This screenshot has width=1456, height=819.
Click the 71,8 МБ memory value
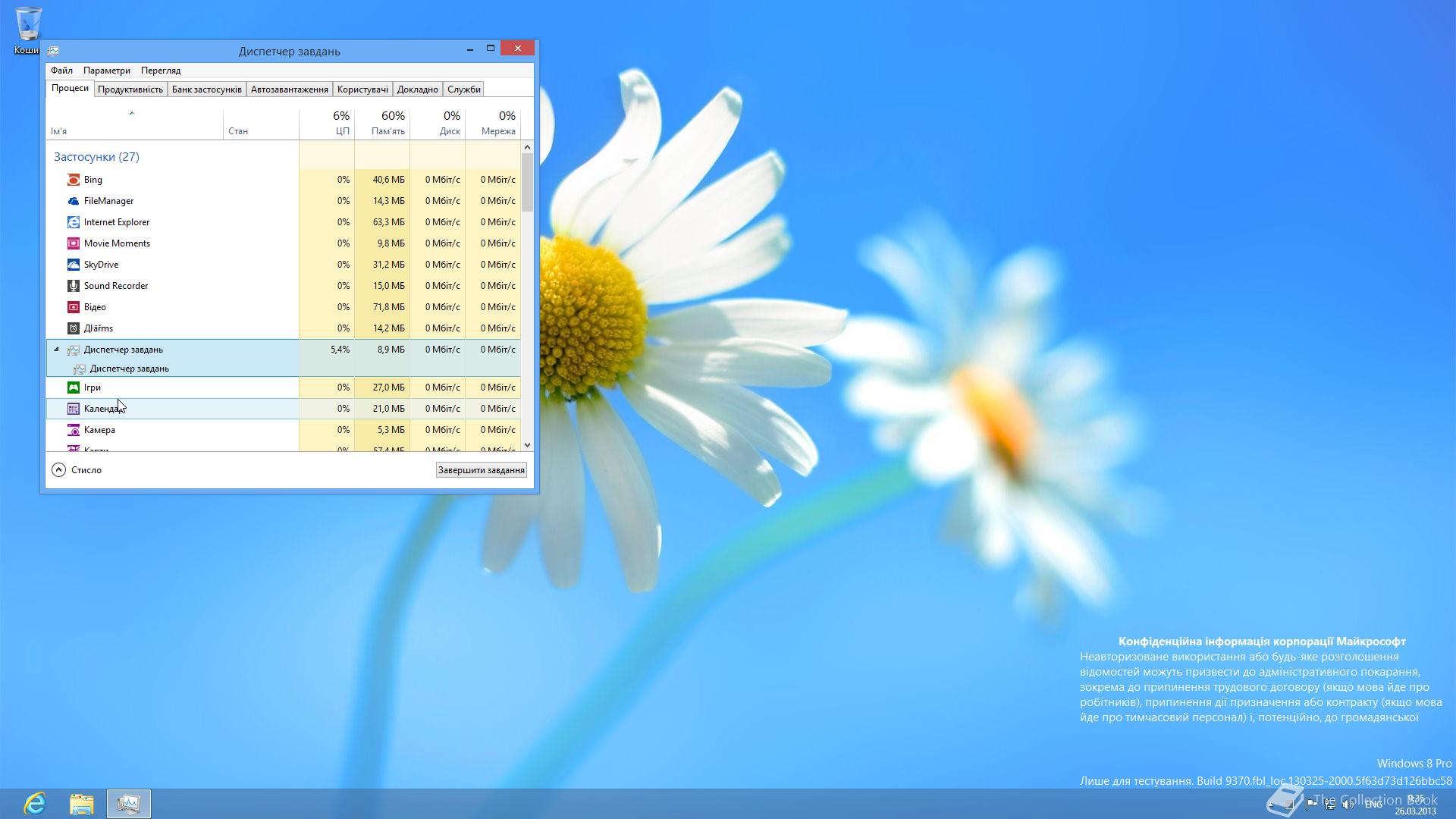pos(389,307)
